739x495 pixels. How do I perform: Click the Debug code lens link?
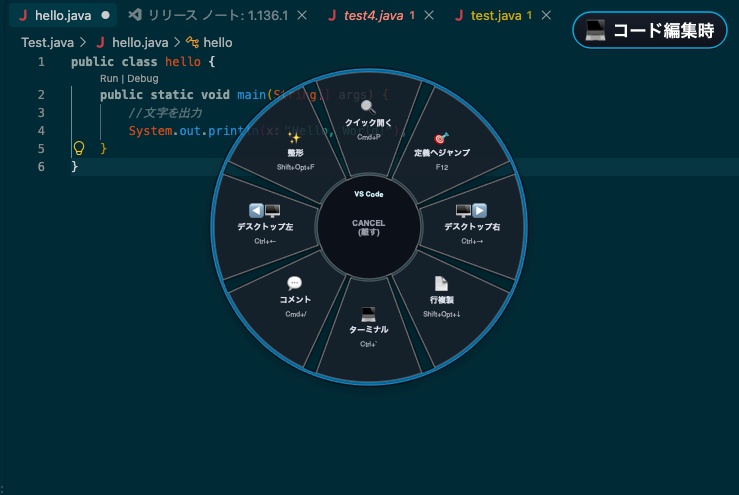pyautogui.click(x=143, y=78)
